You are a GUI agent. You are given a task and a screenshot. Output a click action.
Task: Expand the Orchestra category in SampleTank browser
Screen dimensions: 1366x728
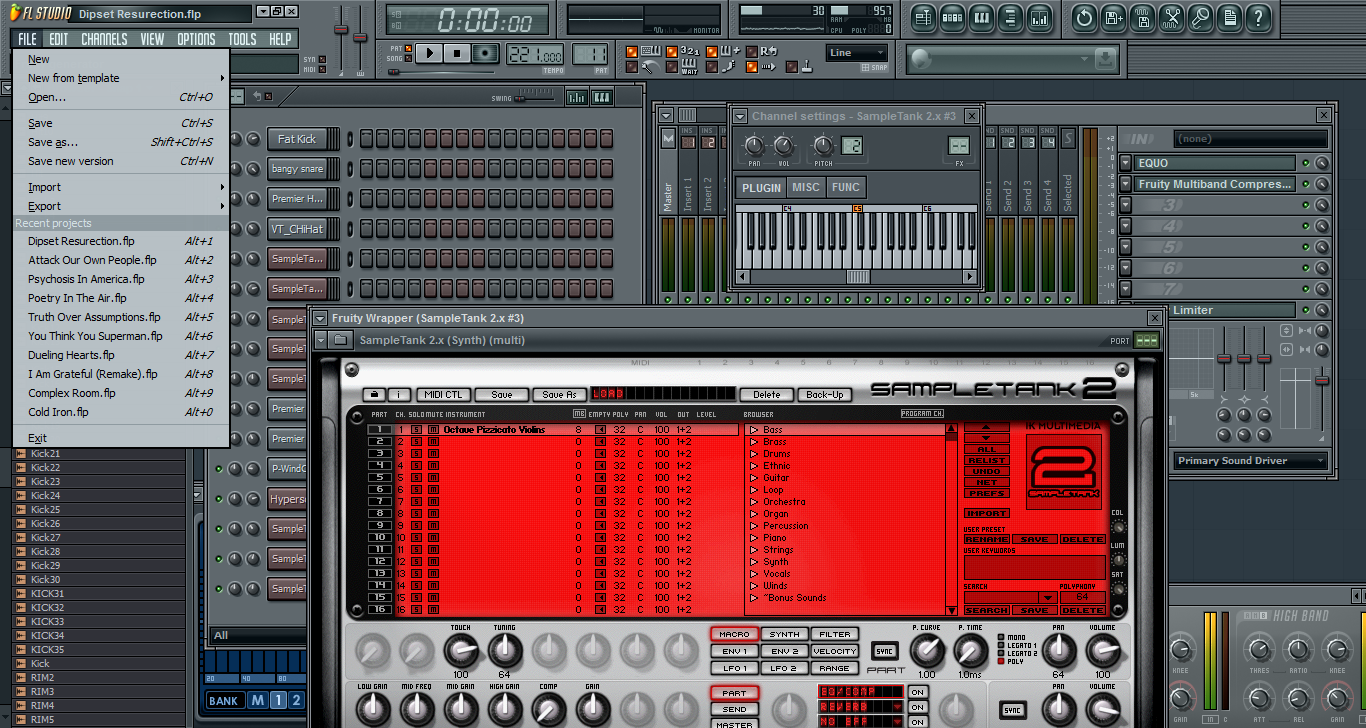pyautogui.click(x=754, y=502)
